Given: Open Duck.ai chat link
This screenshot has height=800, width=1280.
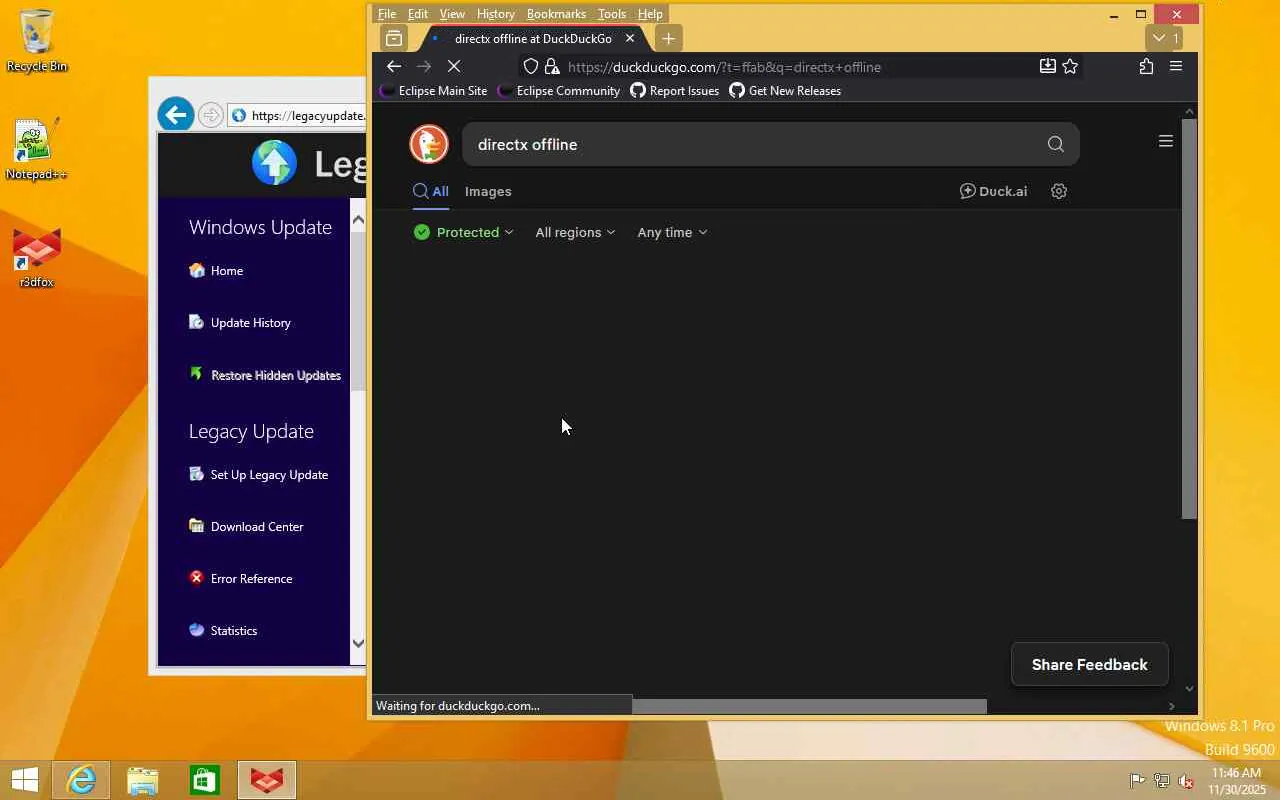Looking at the screenshot, I should click(994, 191).
